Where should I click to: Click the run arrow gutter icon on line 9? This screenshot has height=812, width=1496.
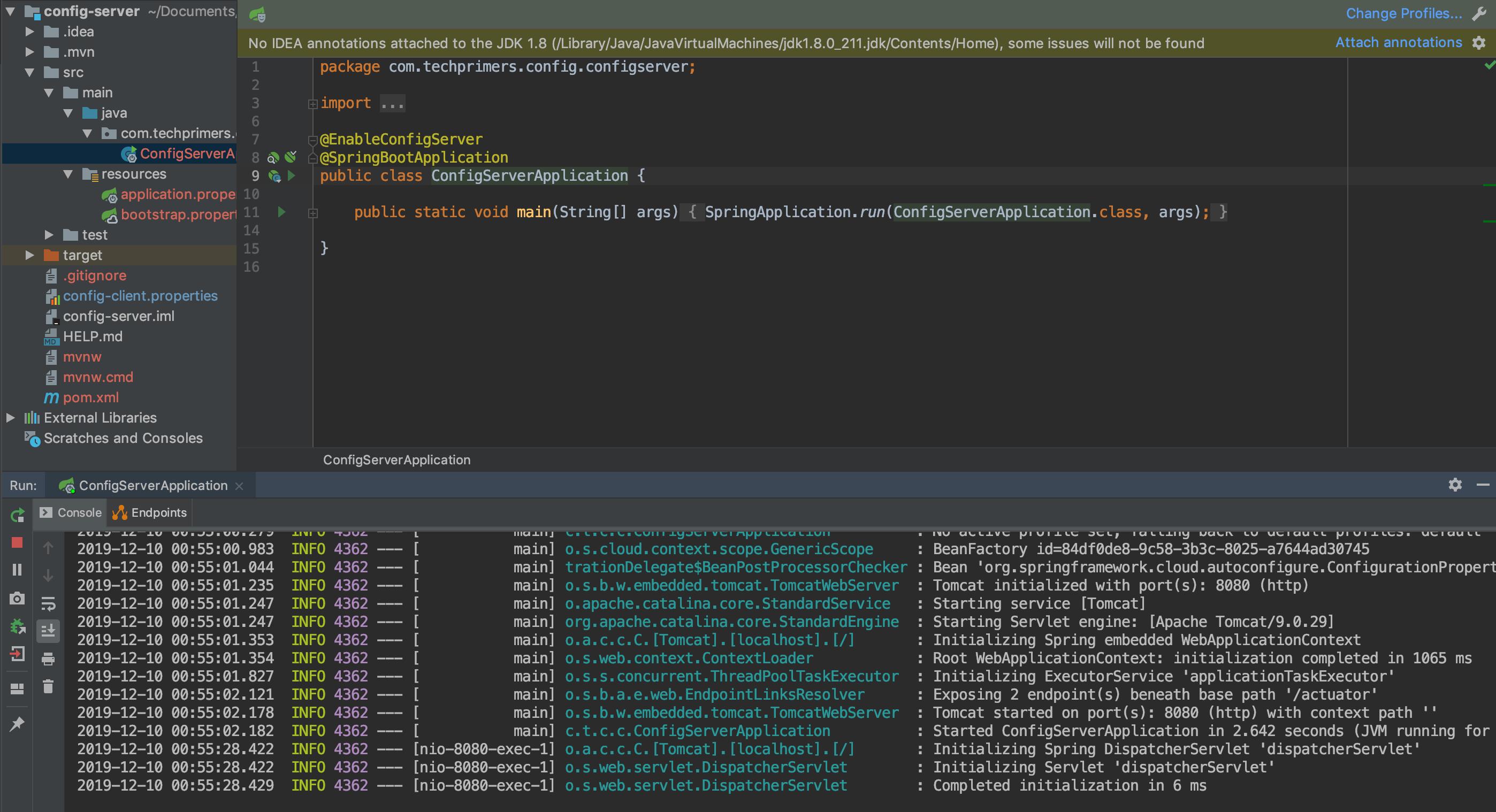[292, 175]
